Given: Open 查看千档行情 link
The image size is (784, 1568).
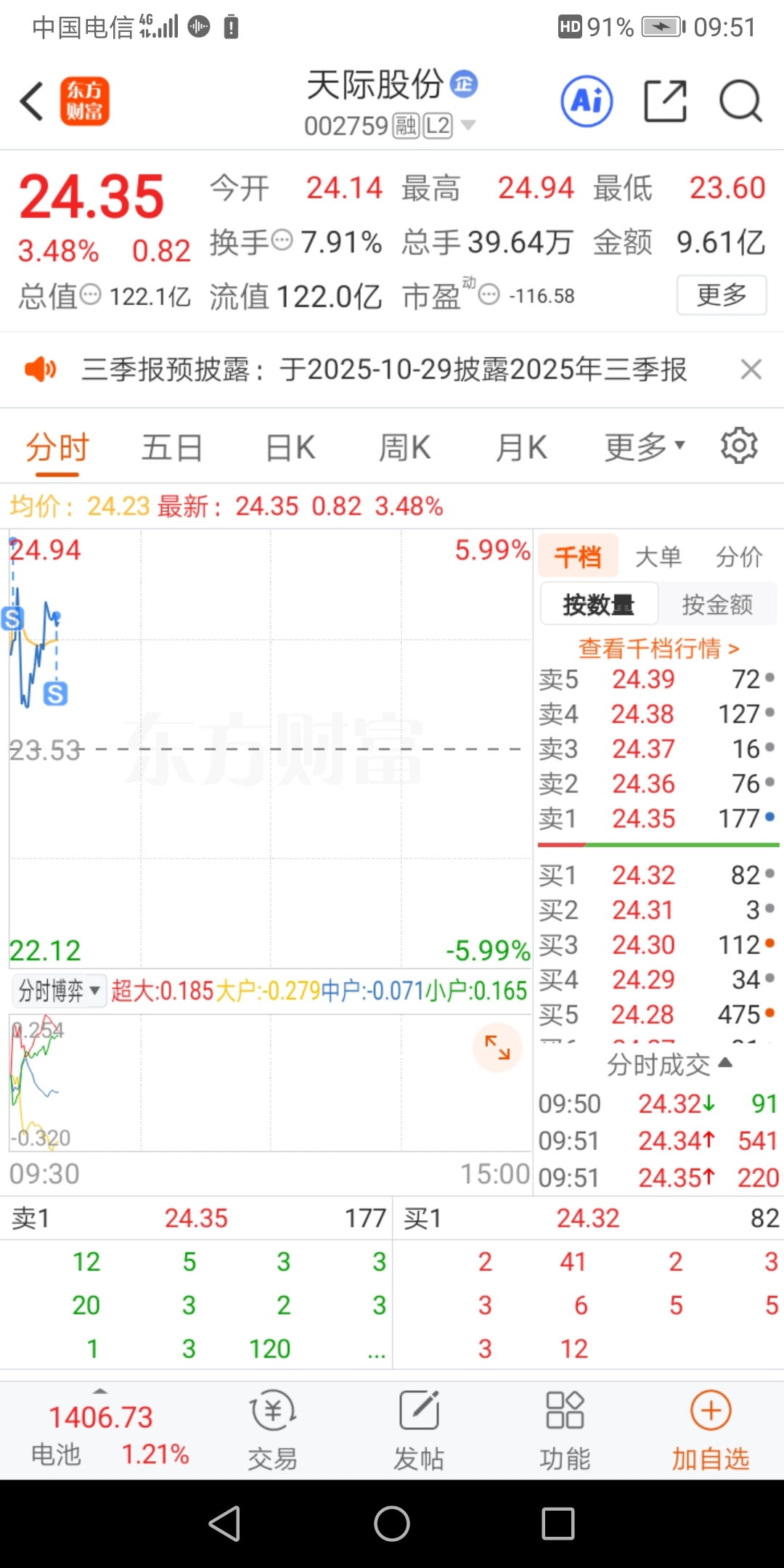Looking at the screenshot, I should 658,648.
